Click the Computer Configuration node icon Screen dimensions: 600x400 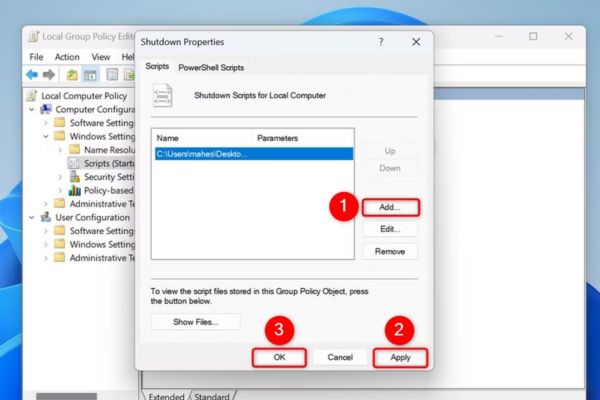coord(46,109)
